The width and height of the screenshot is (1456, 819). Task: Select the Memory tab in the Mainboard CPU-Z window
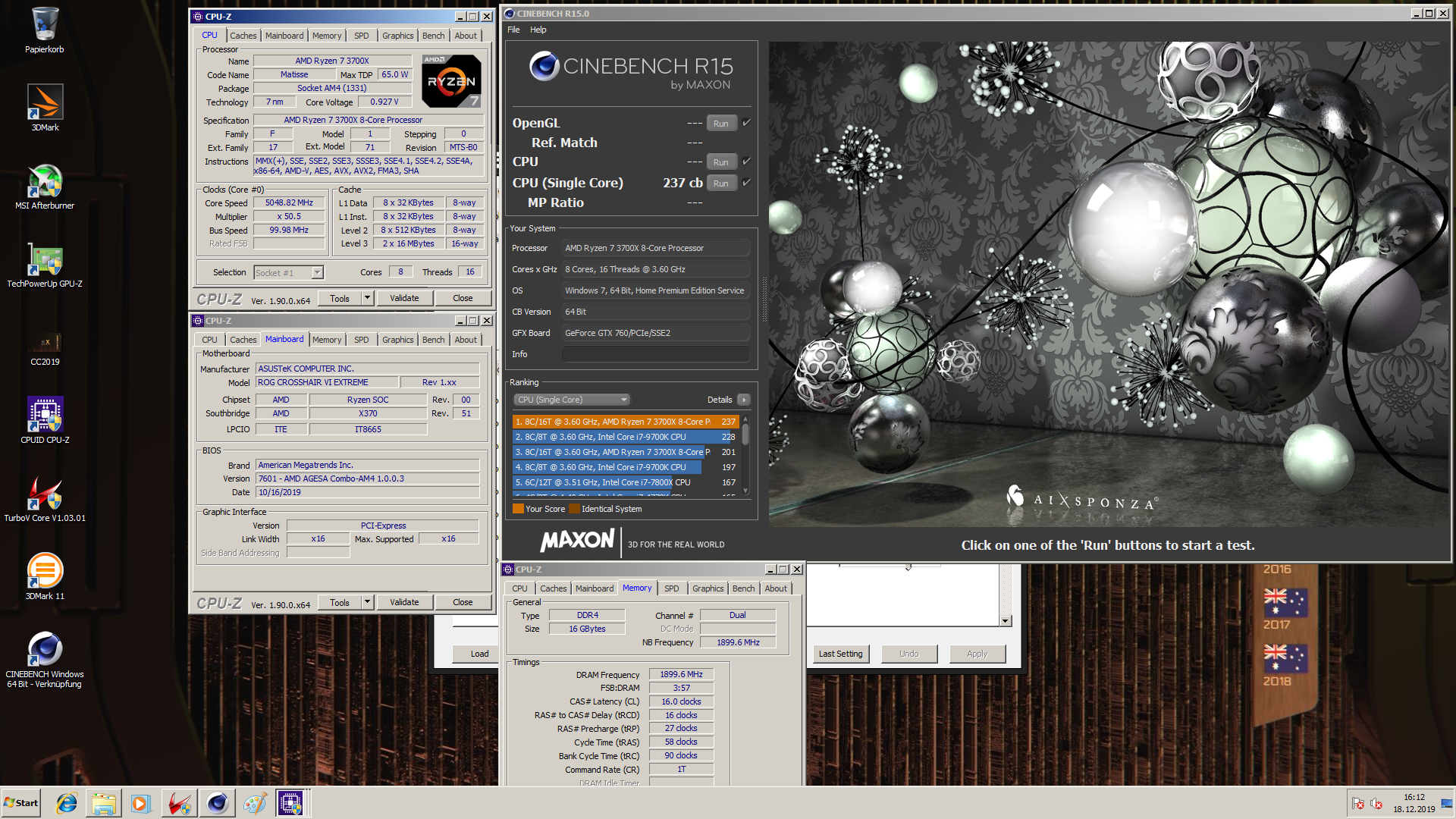[326, 340]
